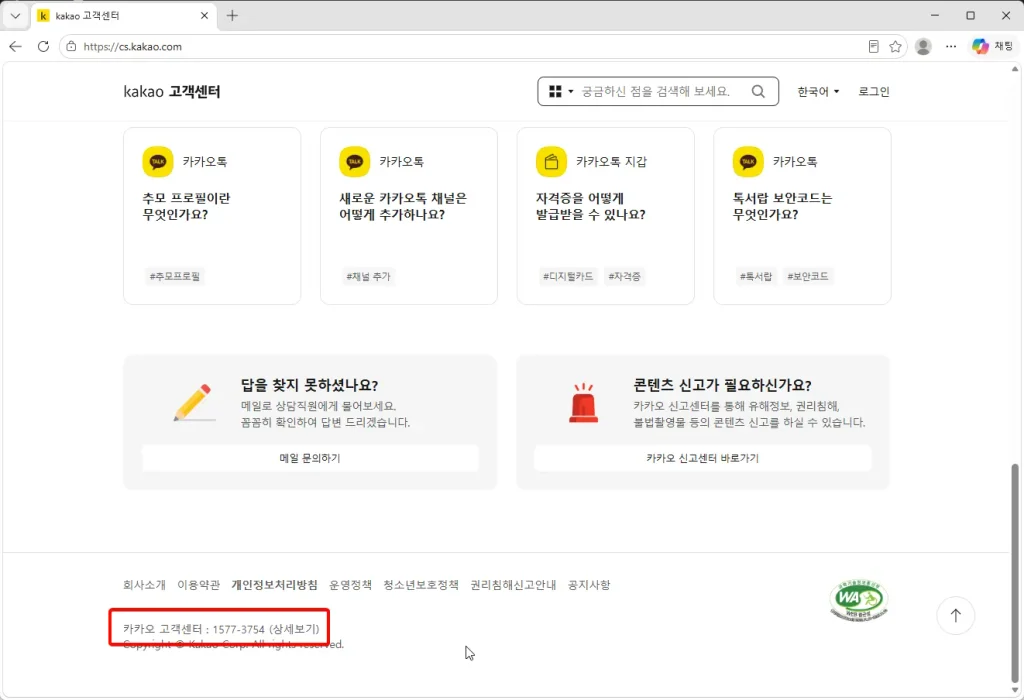Select the #디지털카드 tag
Screen dimensions: 1024x700
568,276
